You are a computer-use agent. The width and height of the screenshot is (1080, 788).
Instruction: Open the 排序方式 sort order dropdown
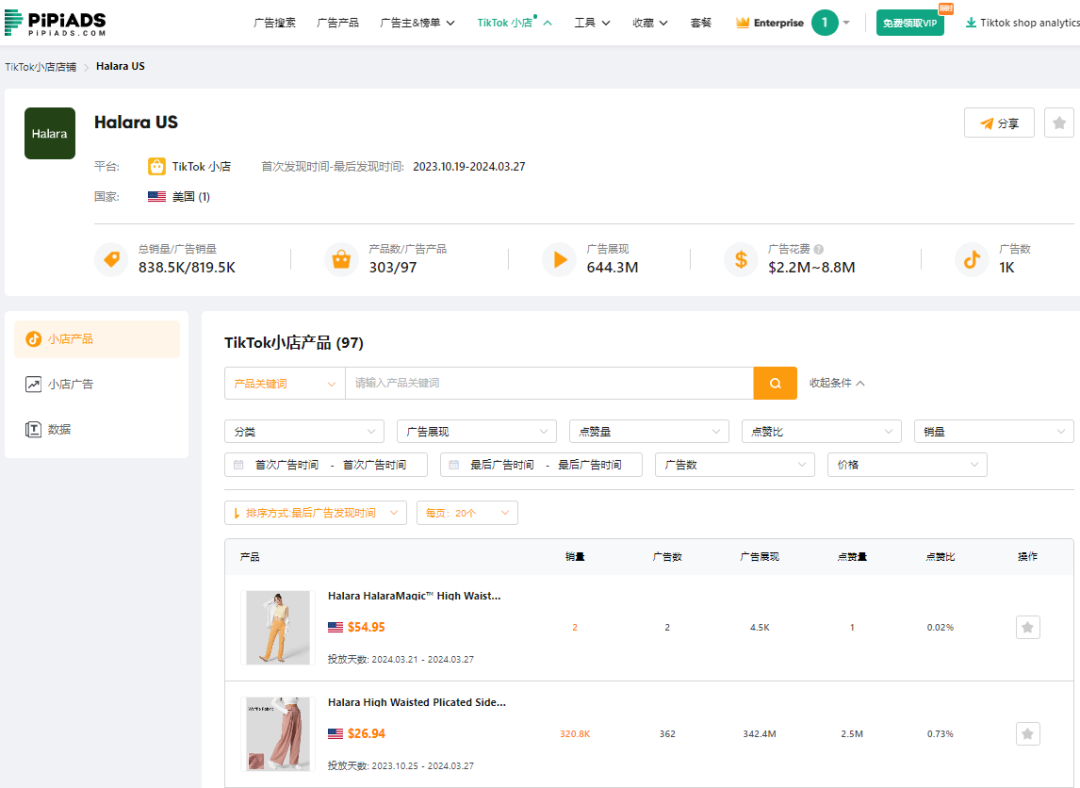click(315, 513)
